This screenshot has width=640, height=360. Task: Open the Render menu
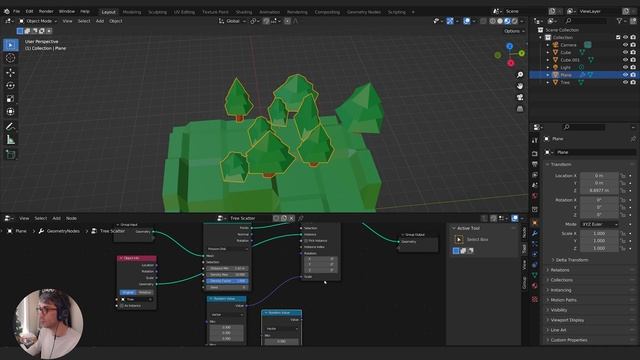pos(46,11)
